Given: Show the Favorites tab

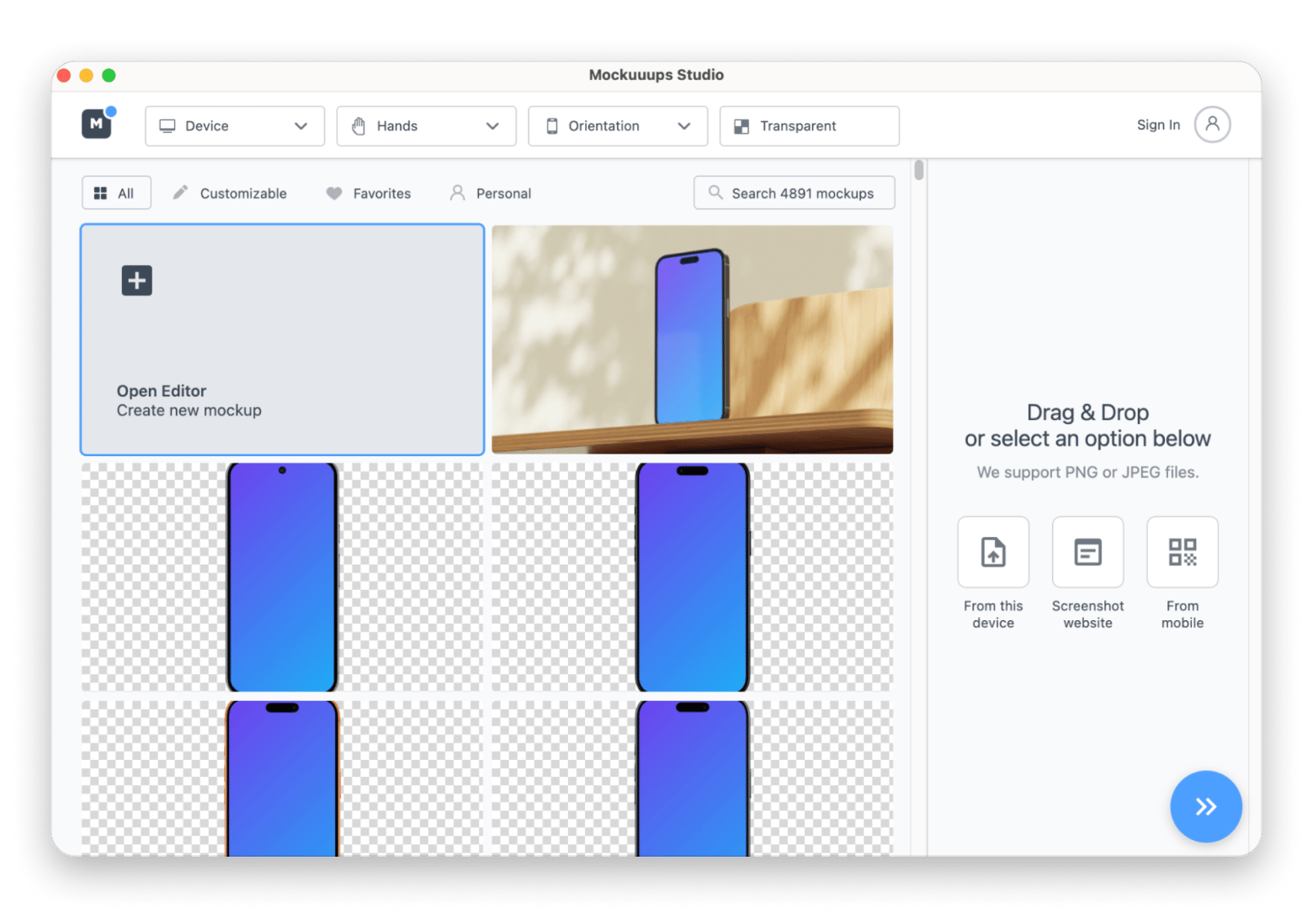Looking at the screenshot, I should pos(369,194).
